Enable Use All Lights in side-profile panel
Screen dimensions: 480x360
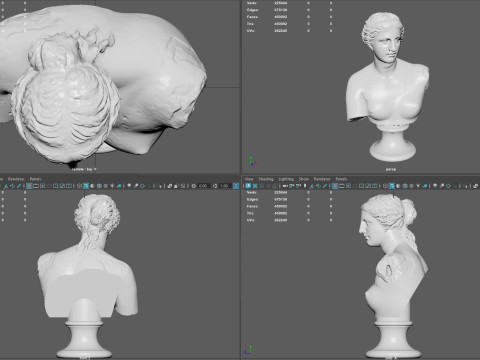[418, 186]
